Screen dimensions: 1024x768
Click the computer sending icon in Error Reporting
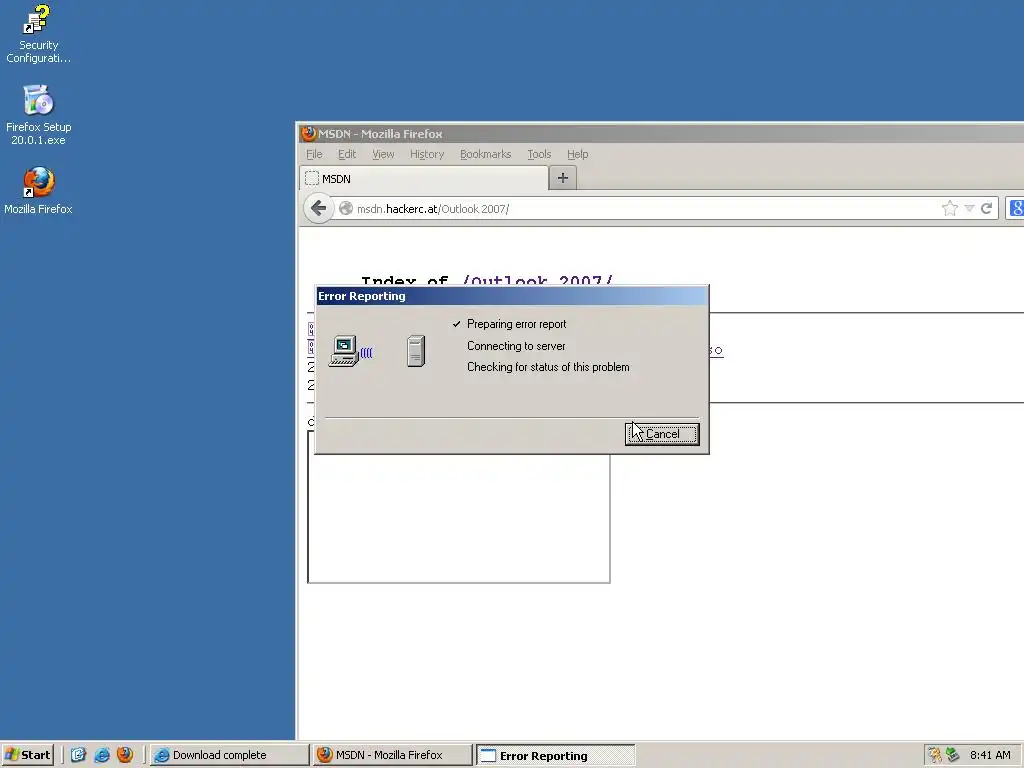(350, 351)
